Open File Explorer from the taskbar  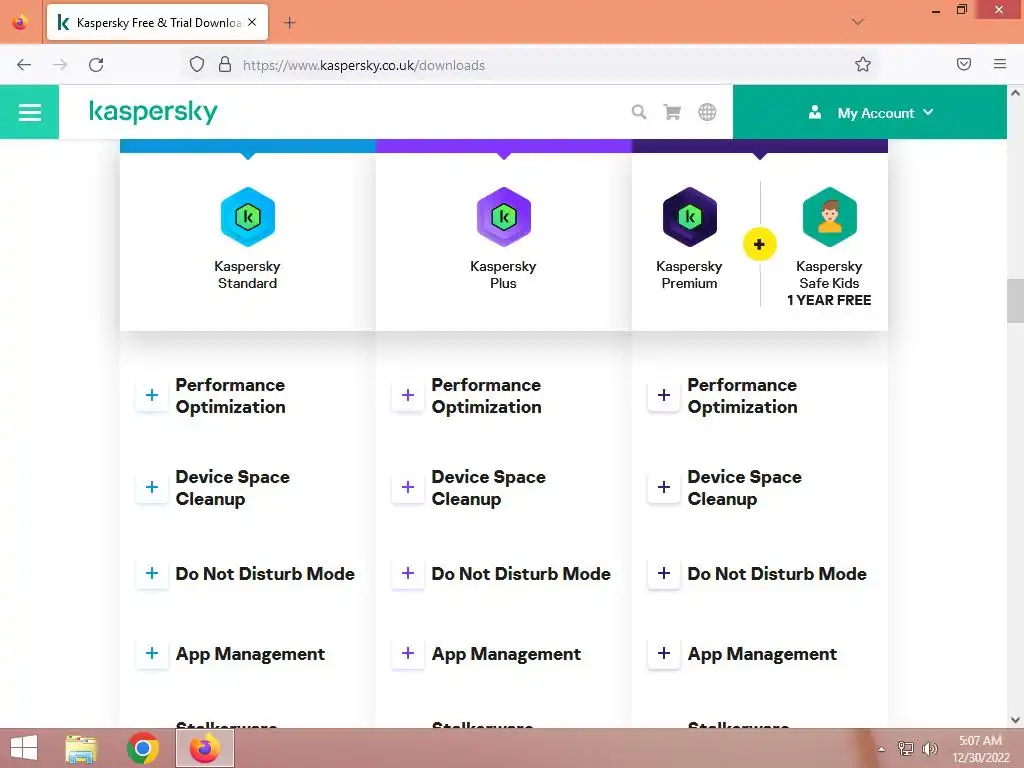(x=82, y=748)
